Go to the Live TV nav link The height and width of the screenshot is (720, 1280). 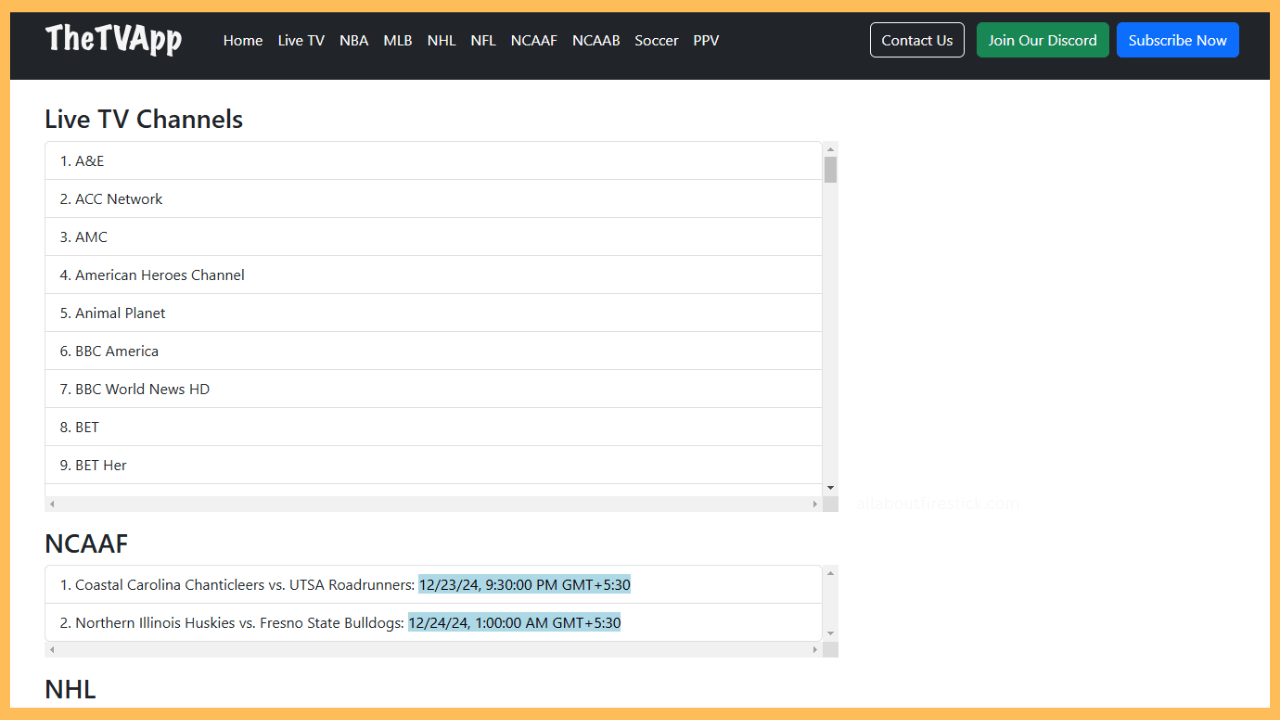(x=301, y=41)
